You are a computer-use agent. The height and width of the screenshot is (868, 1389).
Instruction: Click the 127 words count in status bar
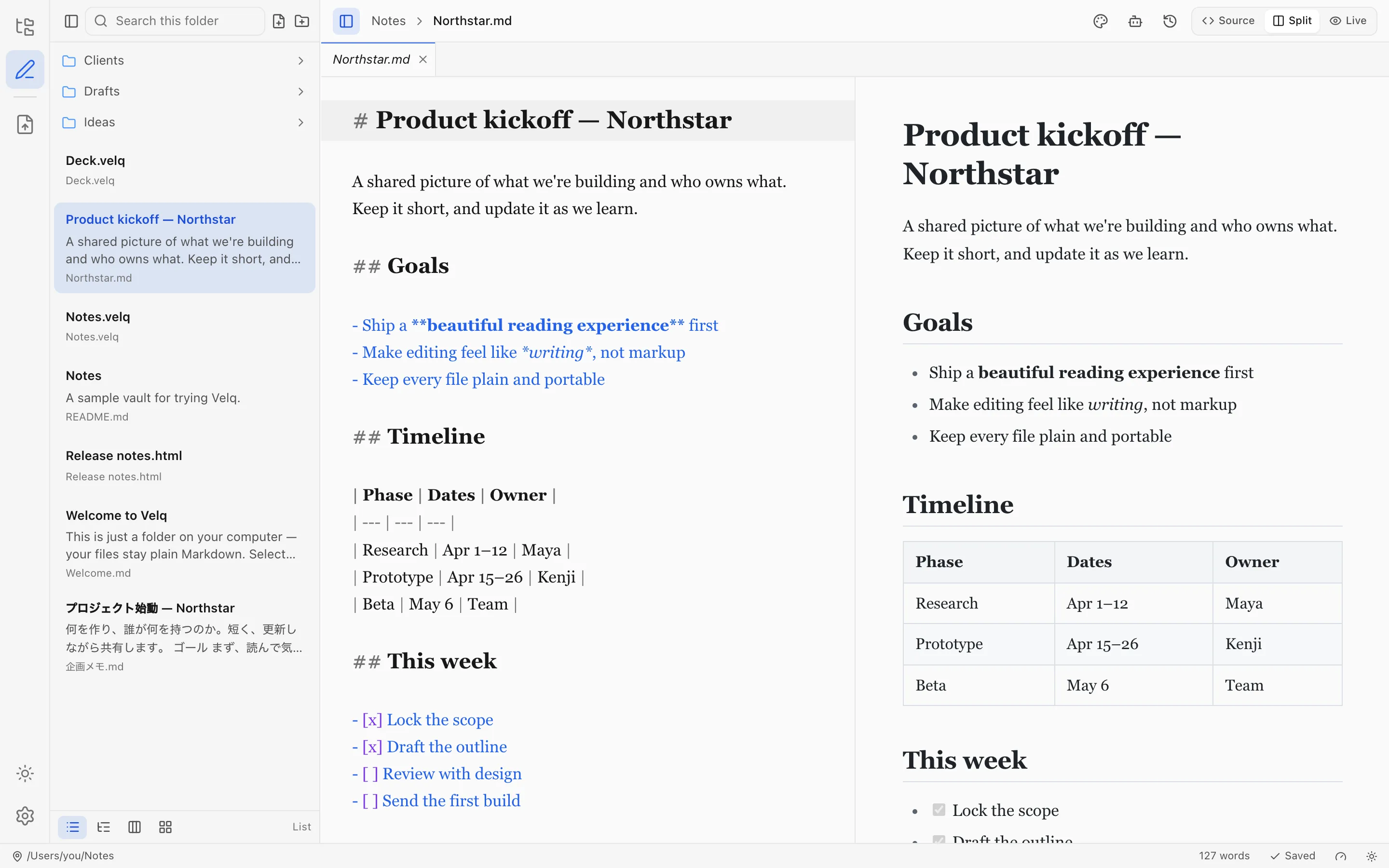tap(1224, 856)
